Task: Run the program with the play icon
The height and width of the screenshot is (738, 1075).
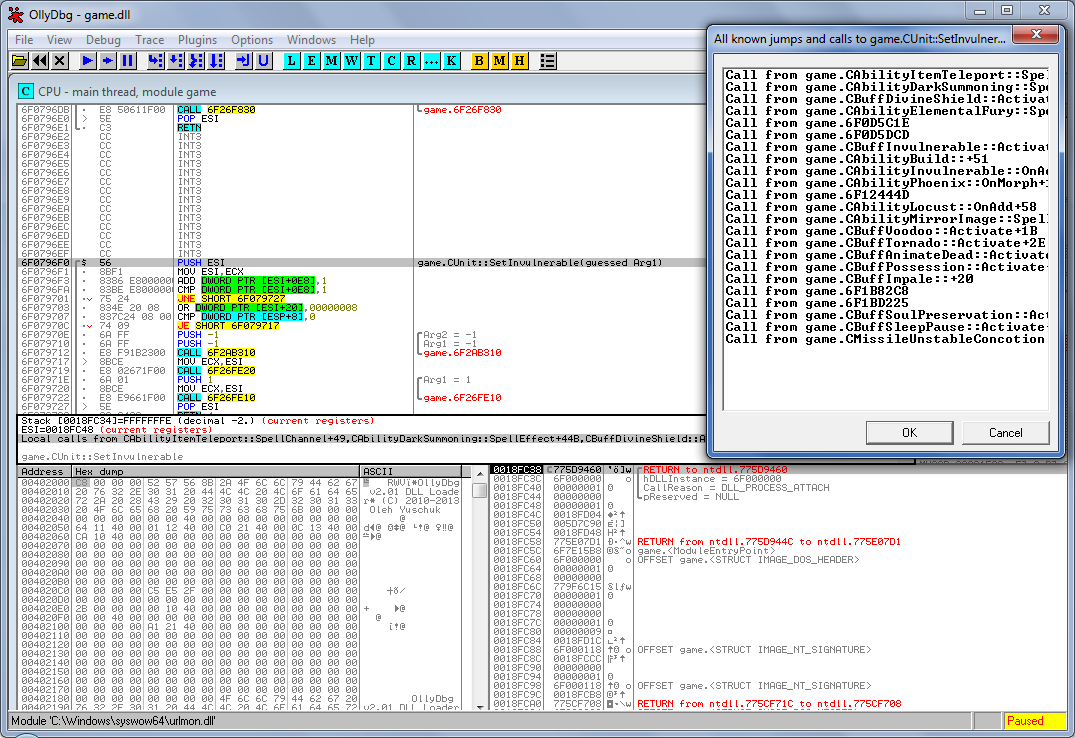Action: tap(88, 61)
